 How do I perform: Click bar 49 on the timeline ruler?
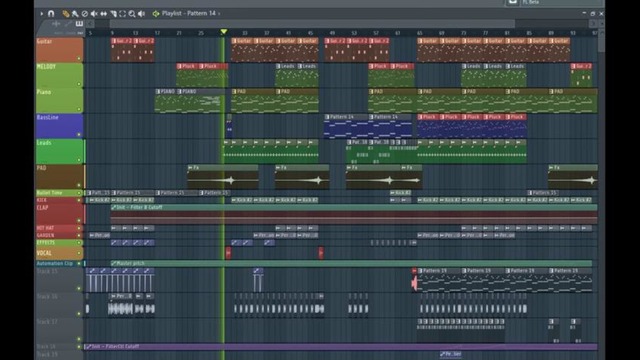(332, 33)
